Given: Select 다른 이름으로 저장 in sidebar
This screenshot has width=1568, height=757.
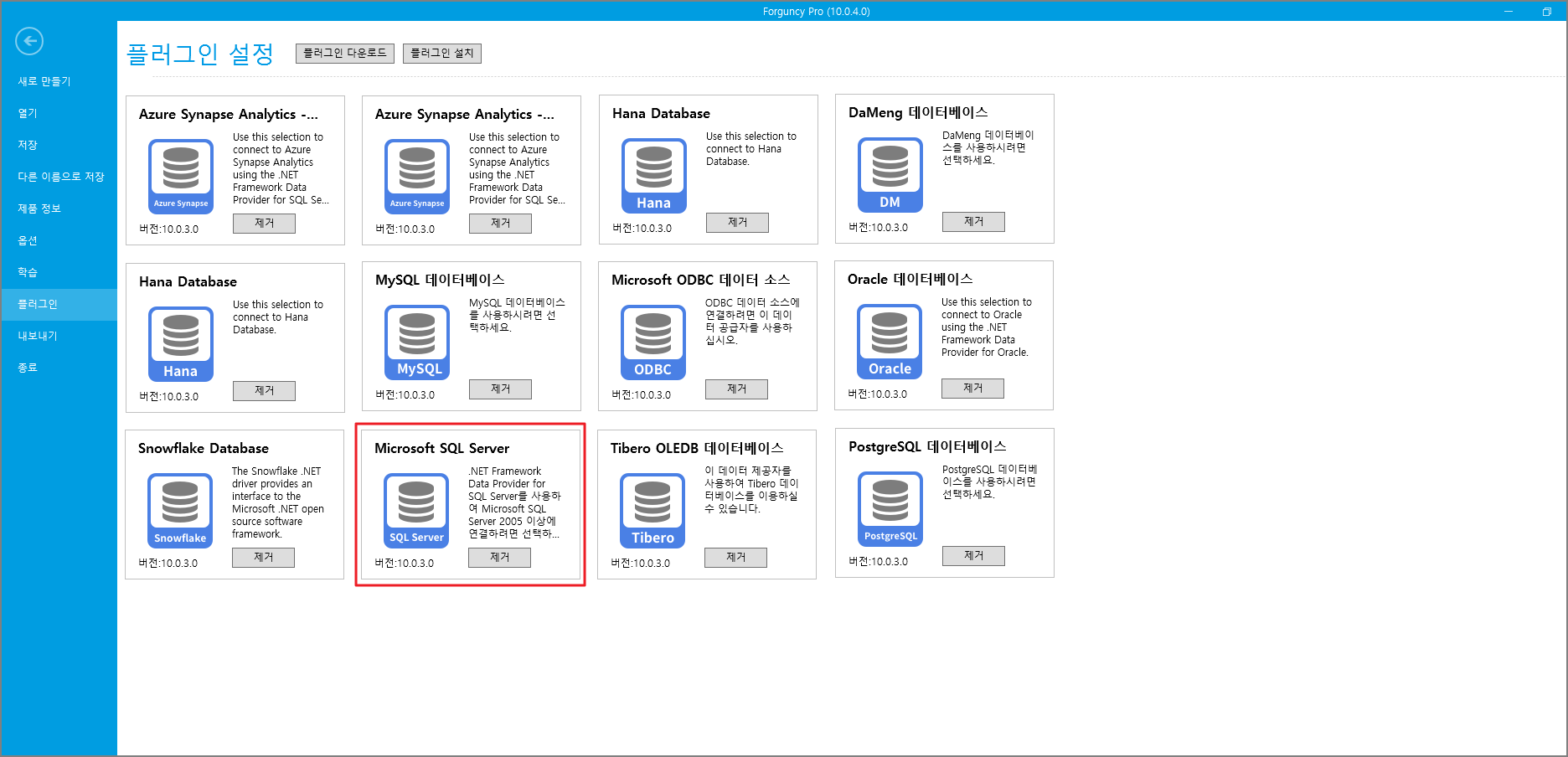Looking at the screenshot, I should [61, 177].
